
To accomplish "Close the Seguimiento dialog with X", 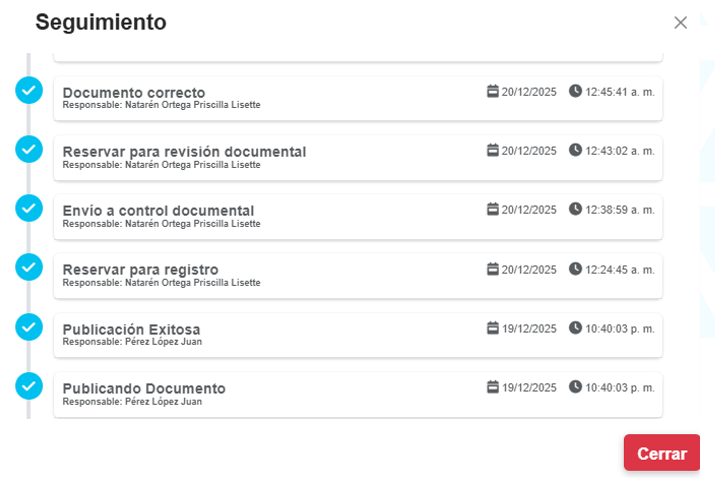I will click(x=681, y=23).
